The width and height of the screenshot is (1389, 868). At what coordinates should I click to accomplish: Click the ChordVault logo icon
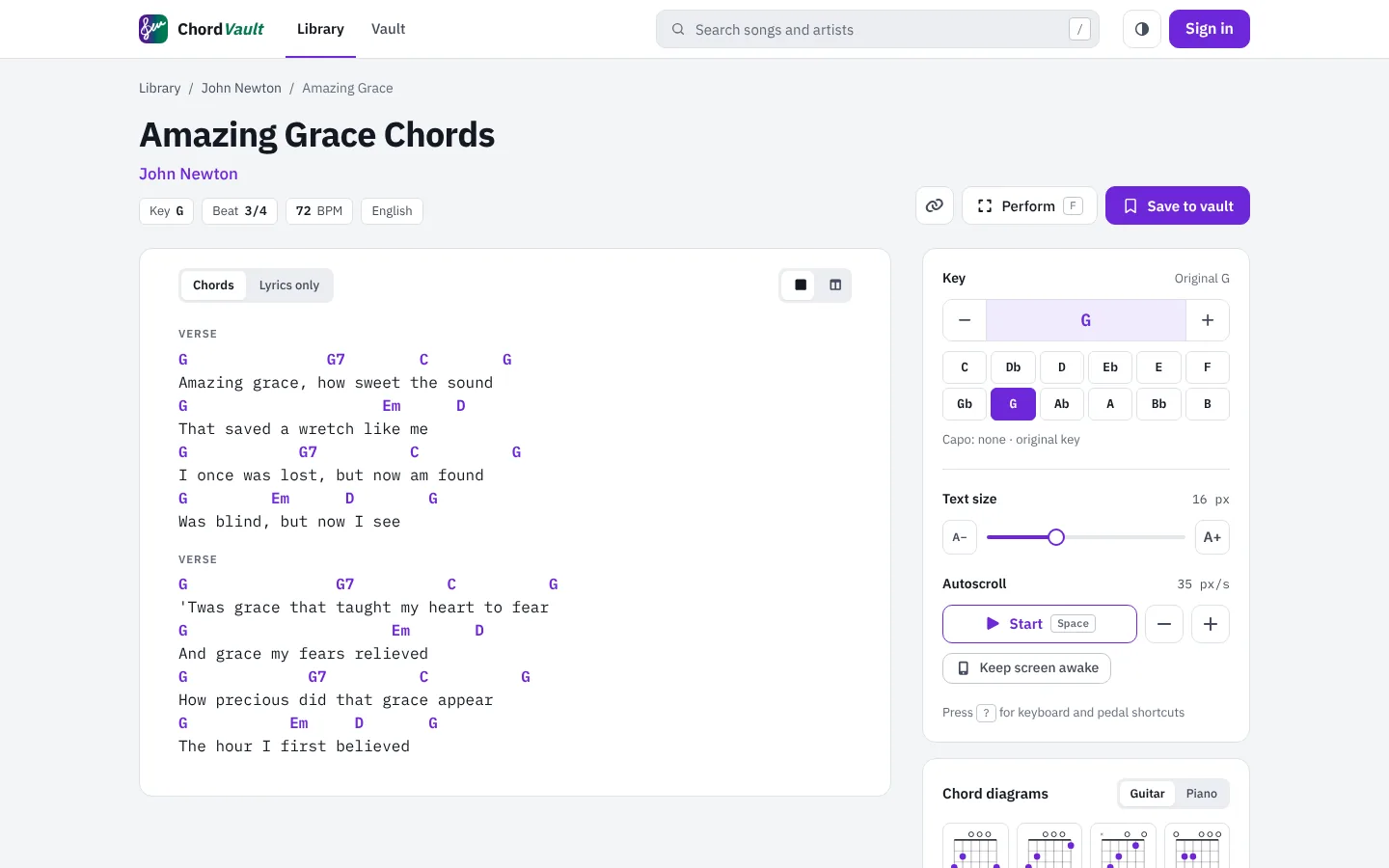coord(153,29)
